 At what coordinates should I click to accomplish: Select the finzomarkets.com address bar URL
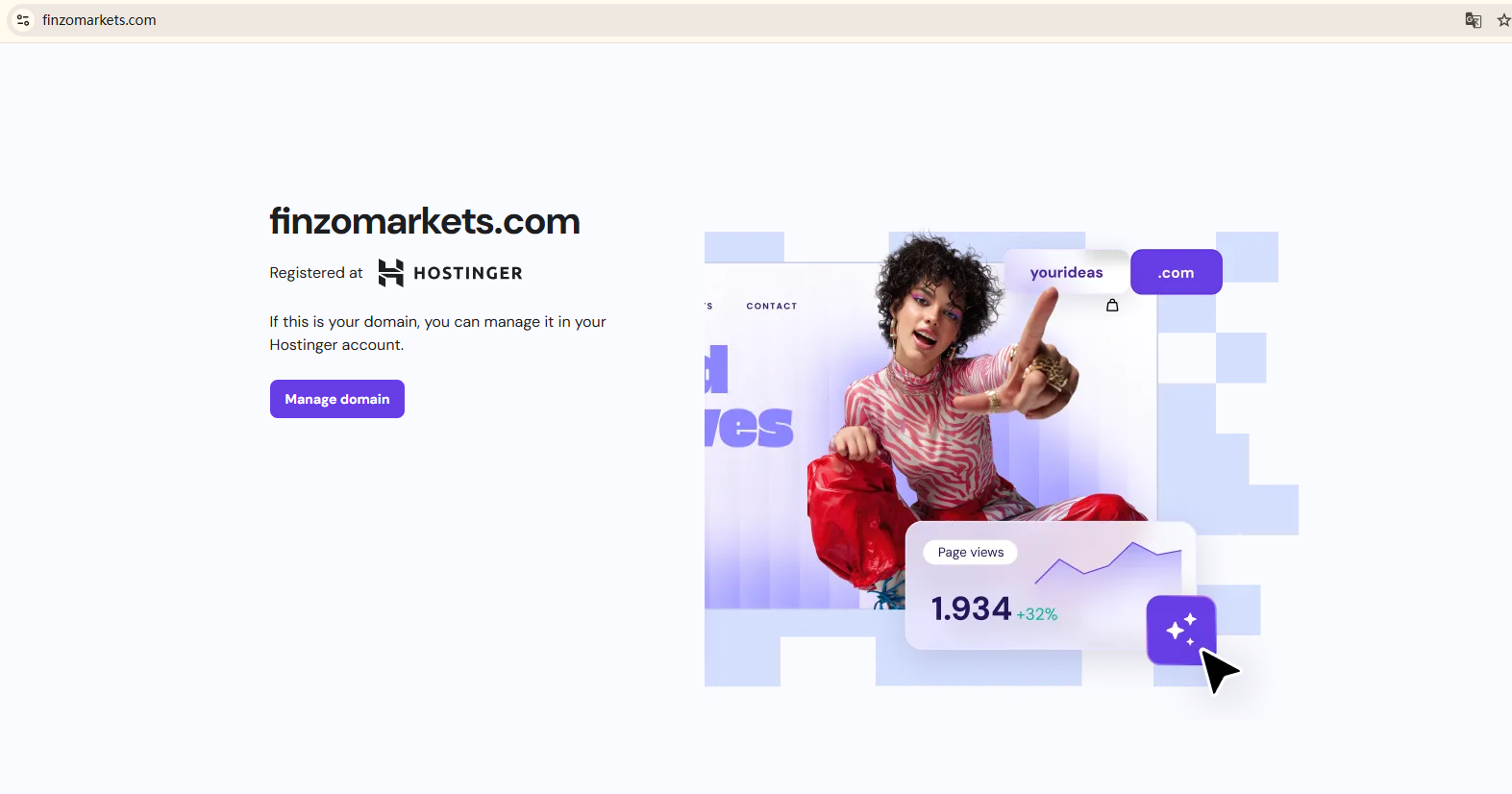click(99, 20)
